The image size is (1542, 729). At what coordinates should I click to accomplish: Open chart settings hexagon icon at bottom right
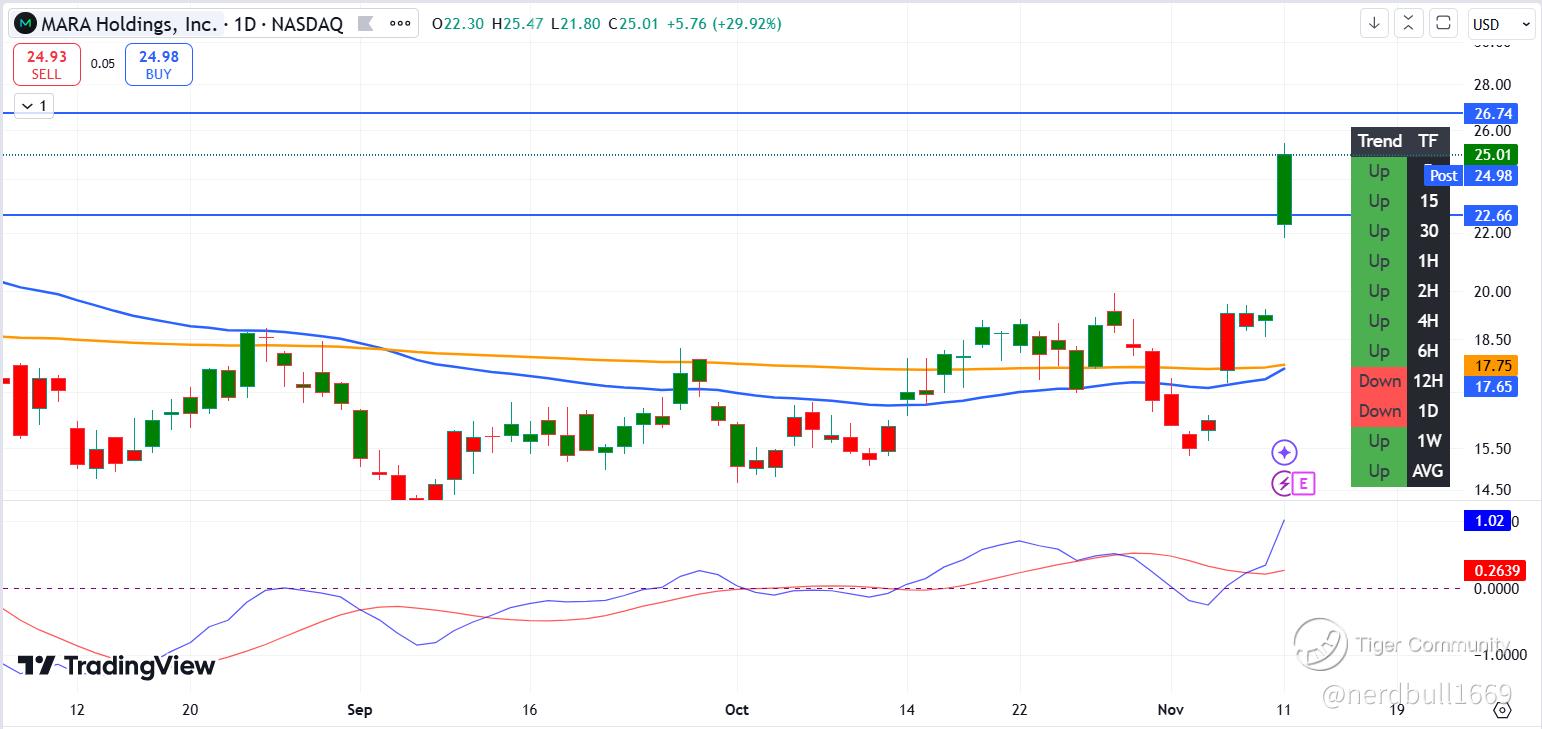point(1502,710)
